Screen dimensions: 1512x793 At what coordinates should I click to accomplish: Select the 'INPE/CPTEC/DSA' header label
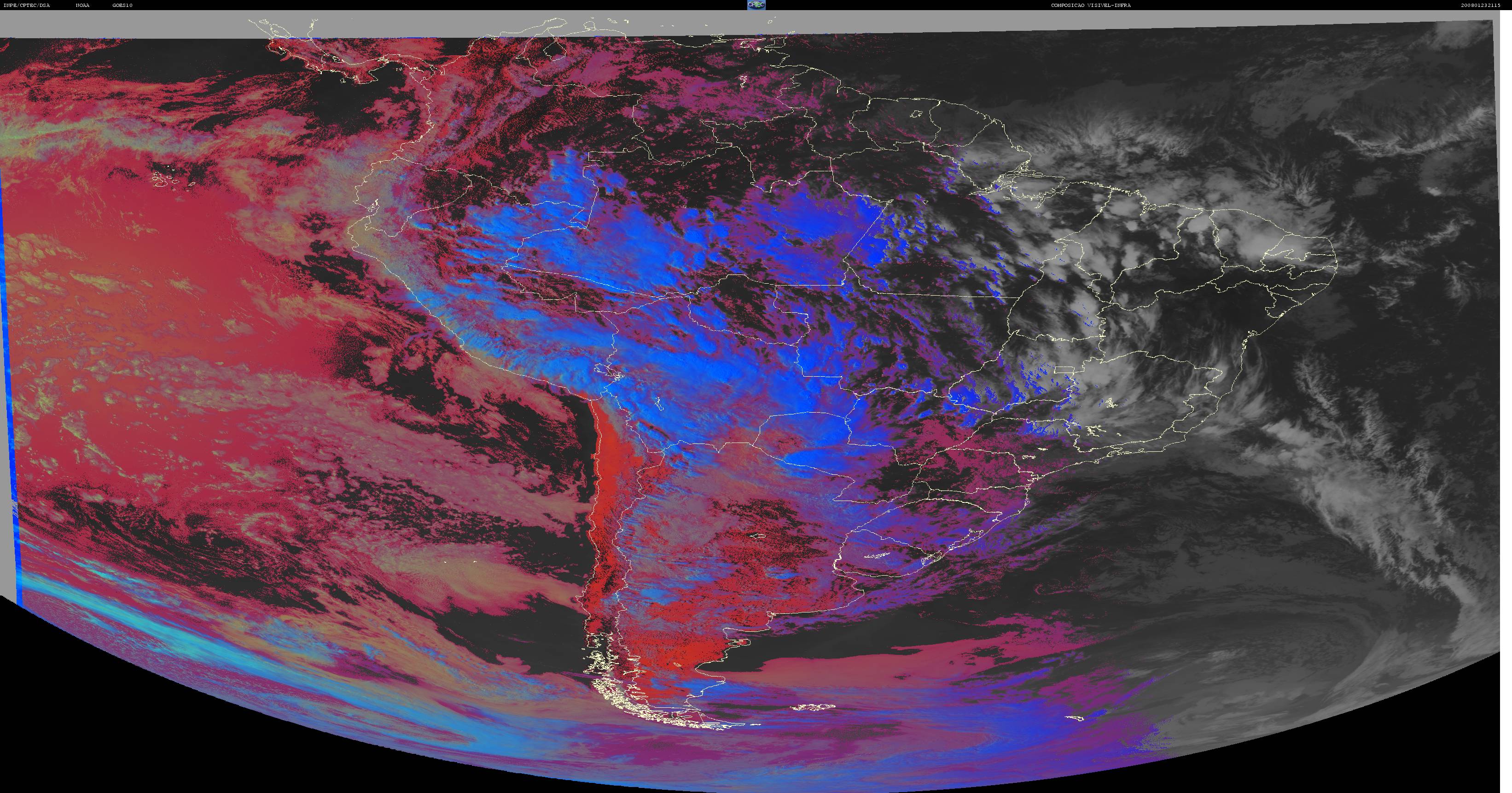(x=26, y=5)
